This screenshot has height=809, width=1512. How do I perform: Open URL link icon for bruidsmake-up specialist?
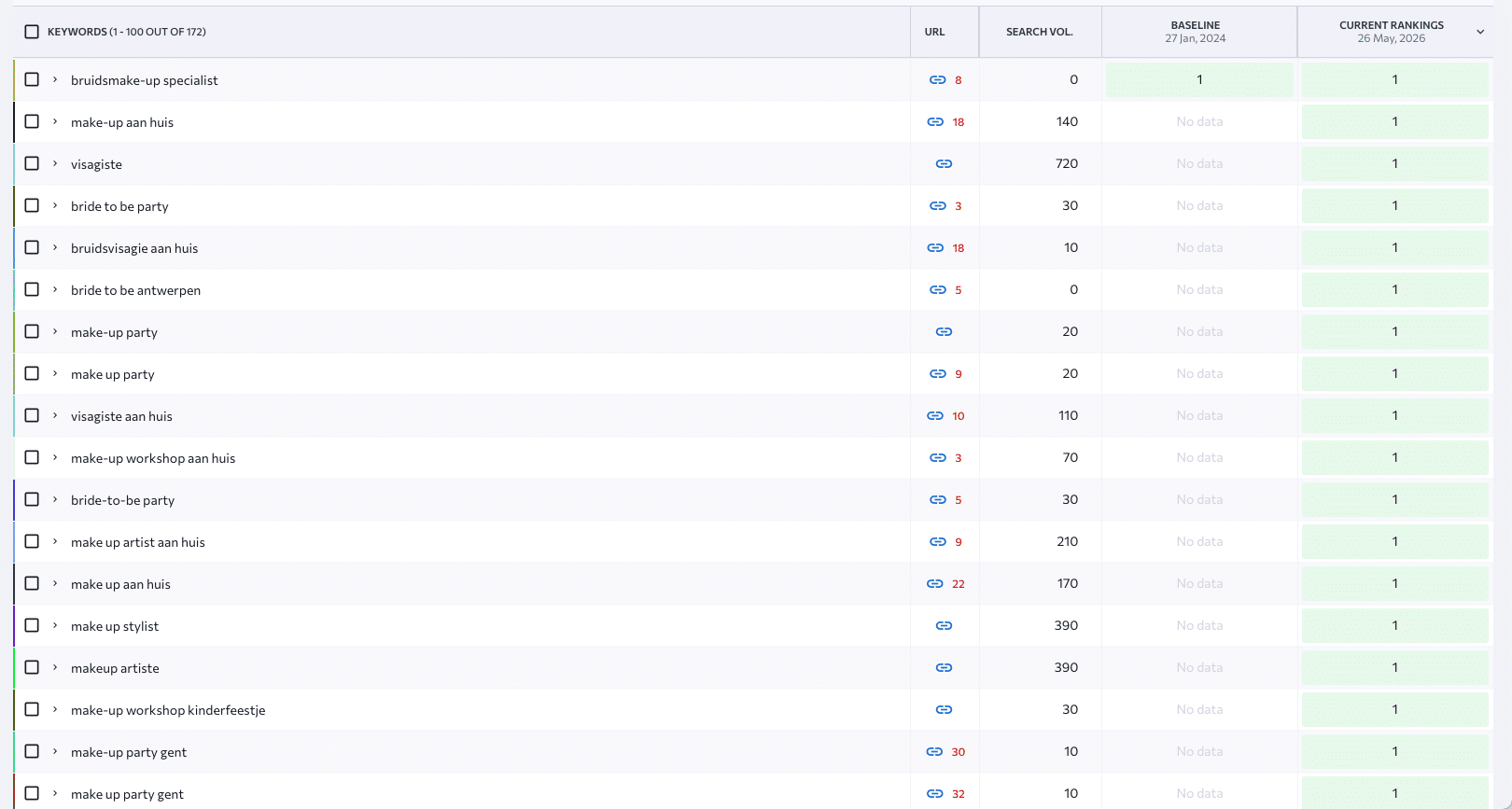tap(937, 80)
